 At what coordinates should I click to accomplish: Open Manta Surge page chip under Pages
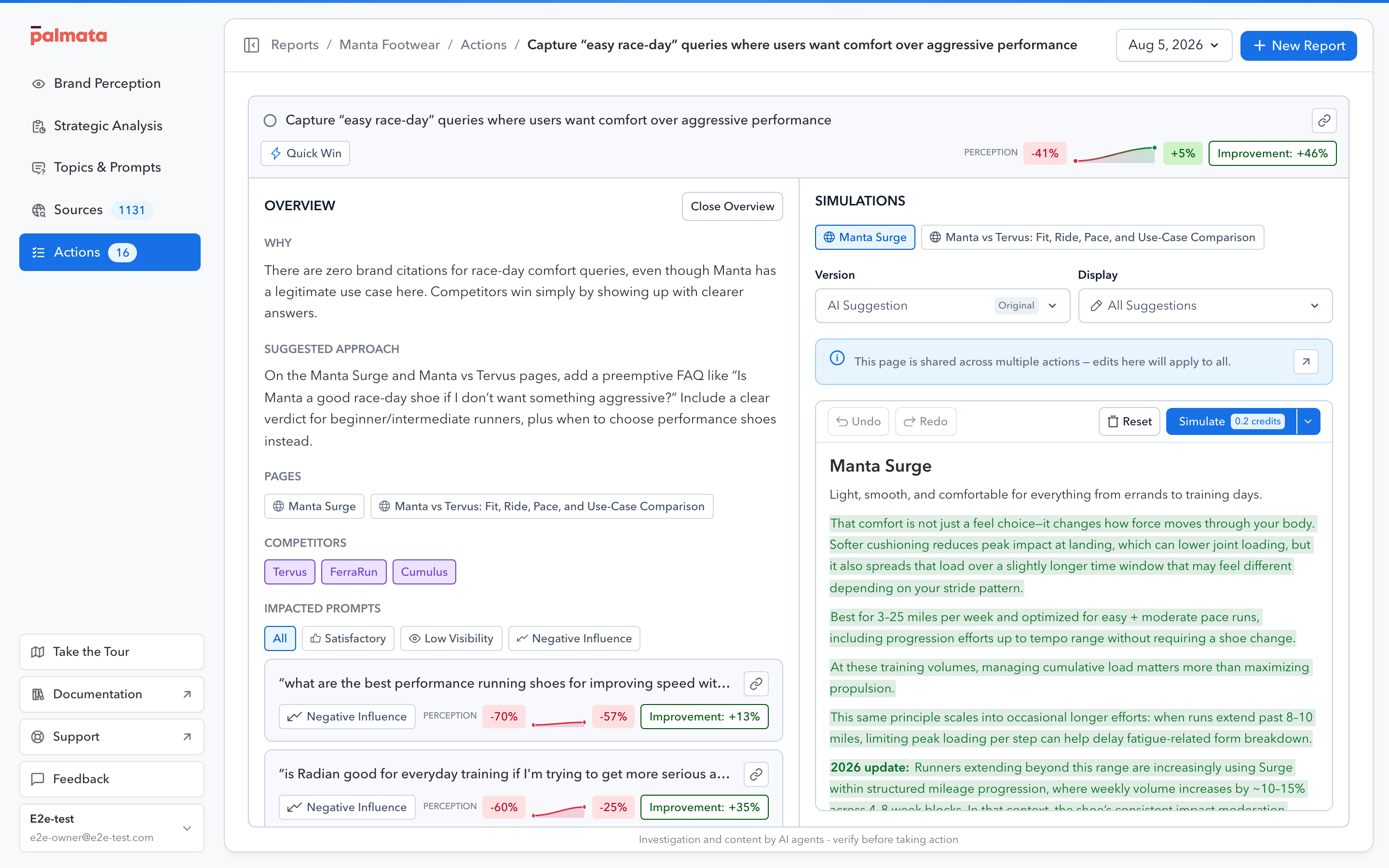(314, 506)
